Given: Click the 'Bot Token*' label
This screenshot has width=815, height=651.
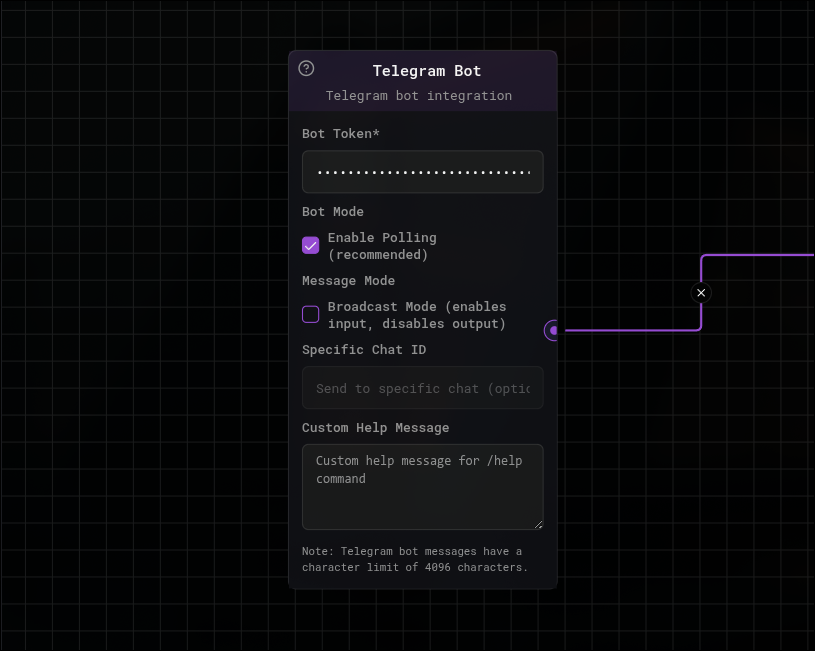Looking at the screenshot, I should 340,134.
